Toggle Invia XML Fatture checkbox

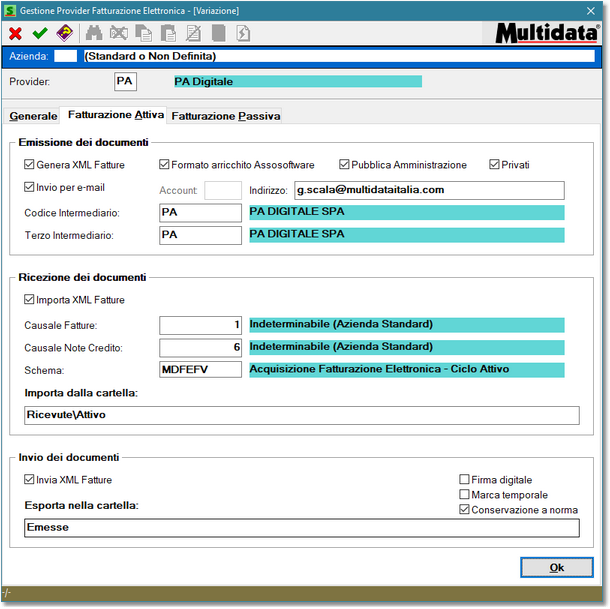point(29,479)
